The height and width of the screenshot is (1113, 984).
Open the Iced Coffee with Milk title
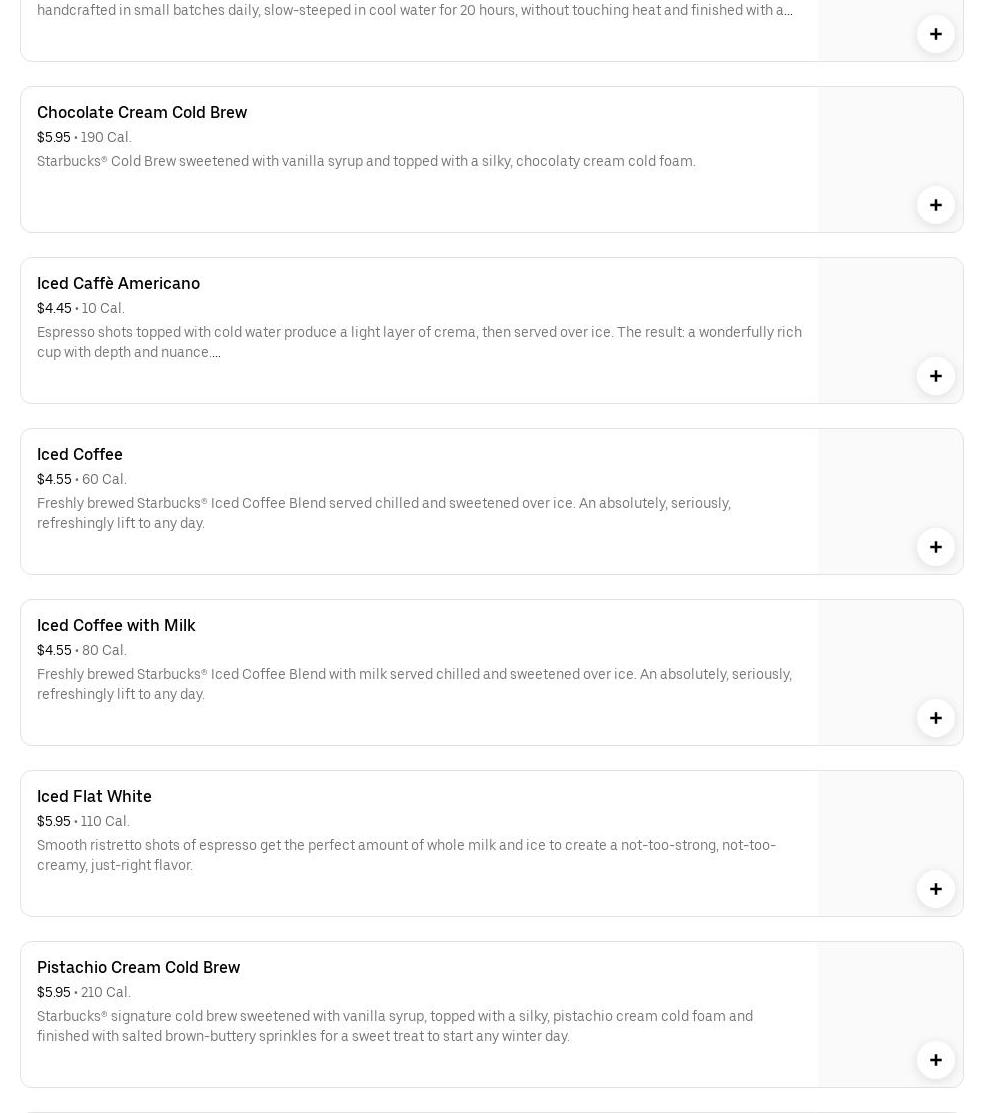click(x=116, y=625)
